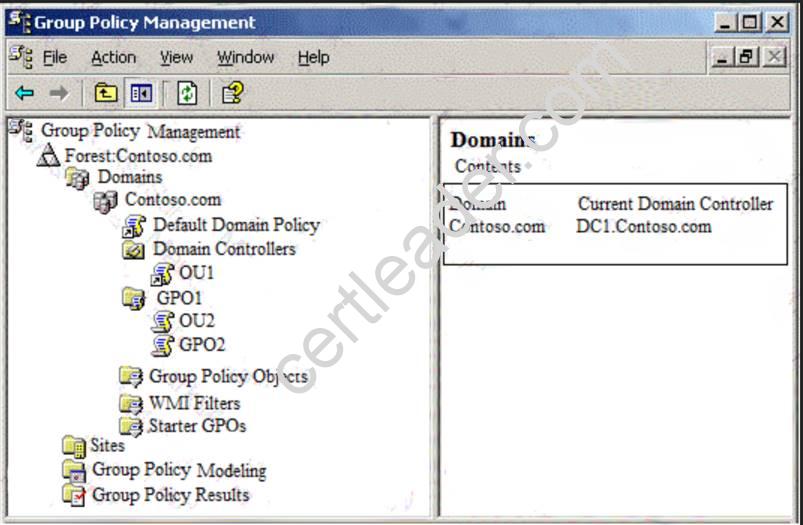This screenshot has height=525, width=803.
Task: Minimize the Group Policy Management window
Action: pos(725,22)
